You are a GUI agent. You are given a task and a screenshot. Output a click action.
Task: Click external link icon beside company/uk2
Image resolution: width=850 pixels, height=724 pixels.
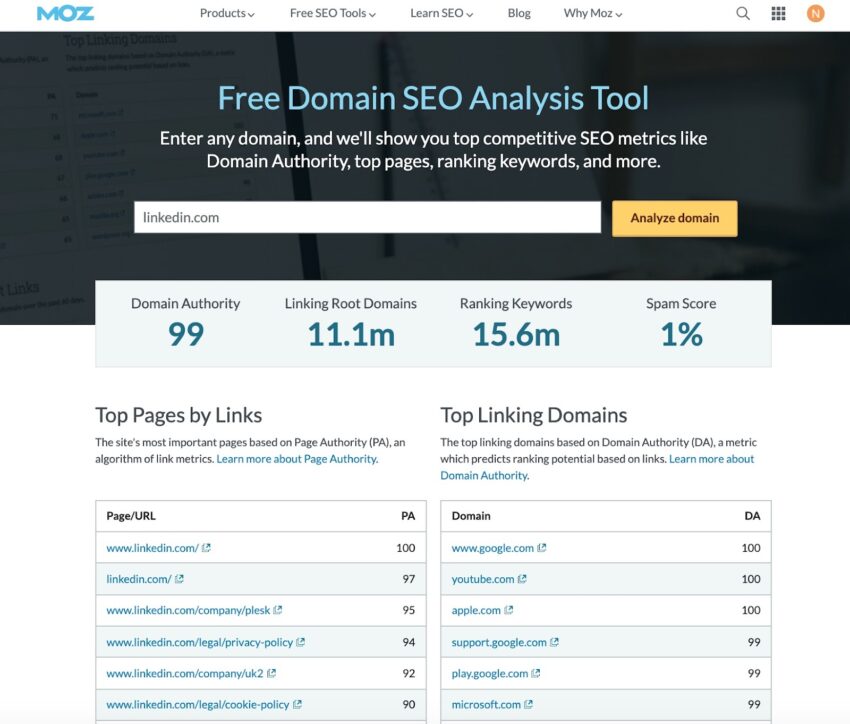click(271, 673)
